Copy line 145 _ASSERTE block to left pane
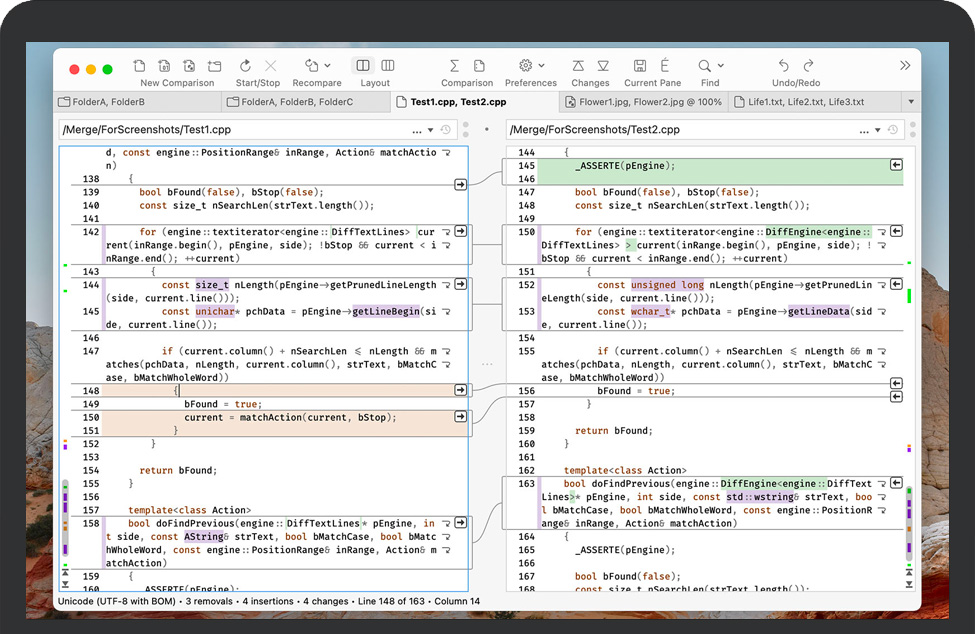This screenshot has height=634, width=975. 897,165
